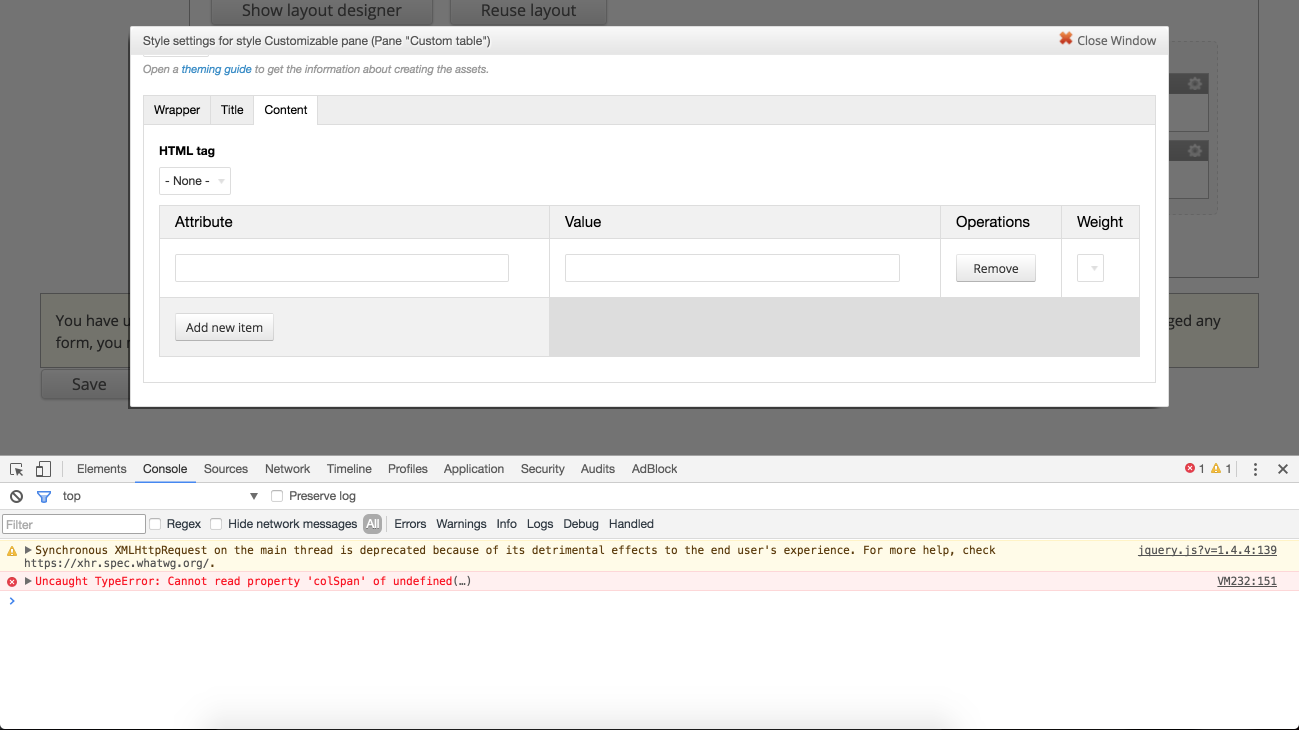The height and width of the screenshot is (730, 1299).
Task: Open the theming guide link
Action: tap(216, 69)
